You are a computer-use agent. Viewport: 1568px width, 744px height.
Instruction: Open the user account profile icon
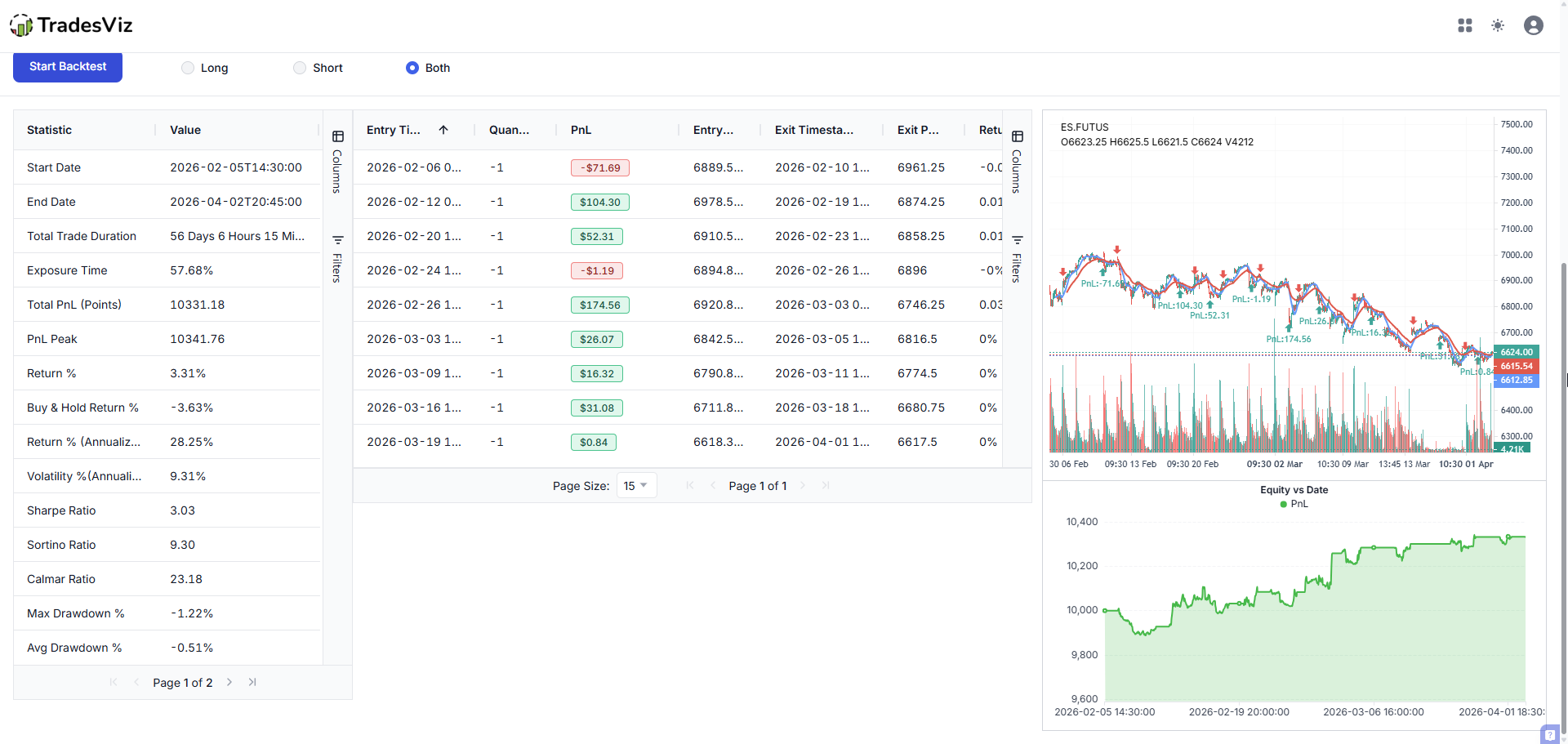pos(1533,25)
